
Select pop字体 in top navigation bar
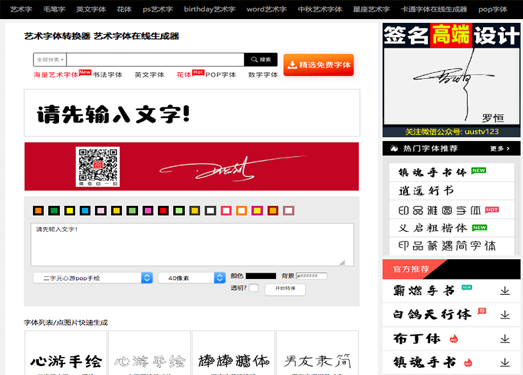(493, 9)
